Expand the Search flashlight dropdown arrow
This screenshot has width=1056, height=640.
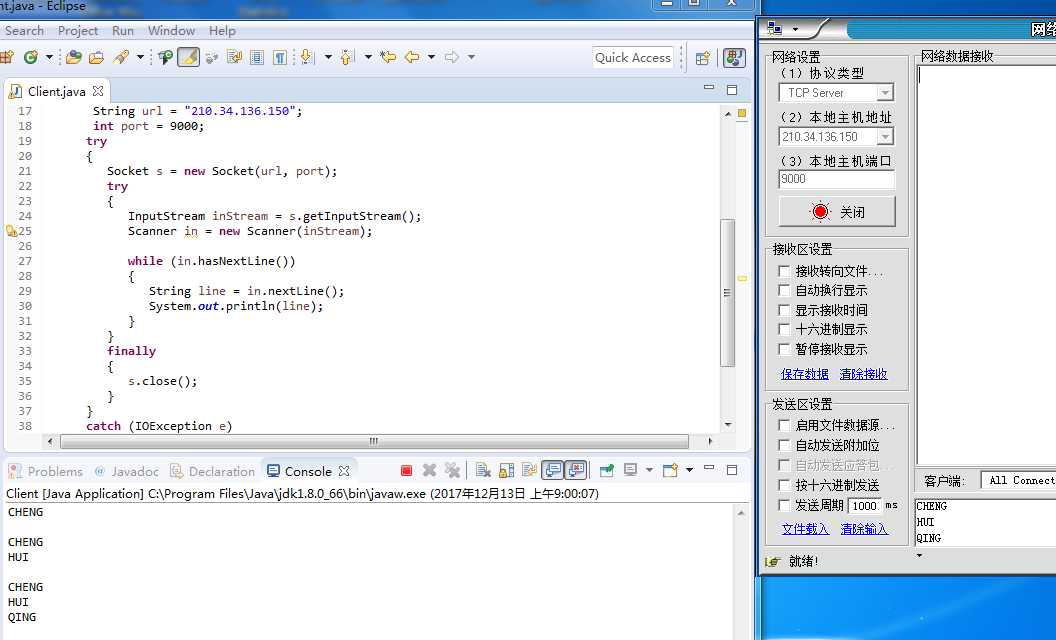140,57
